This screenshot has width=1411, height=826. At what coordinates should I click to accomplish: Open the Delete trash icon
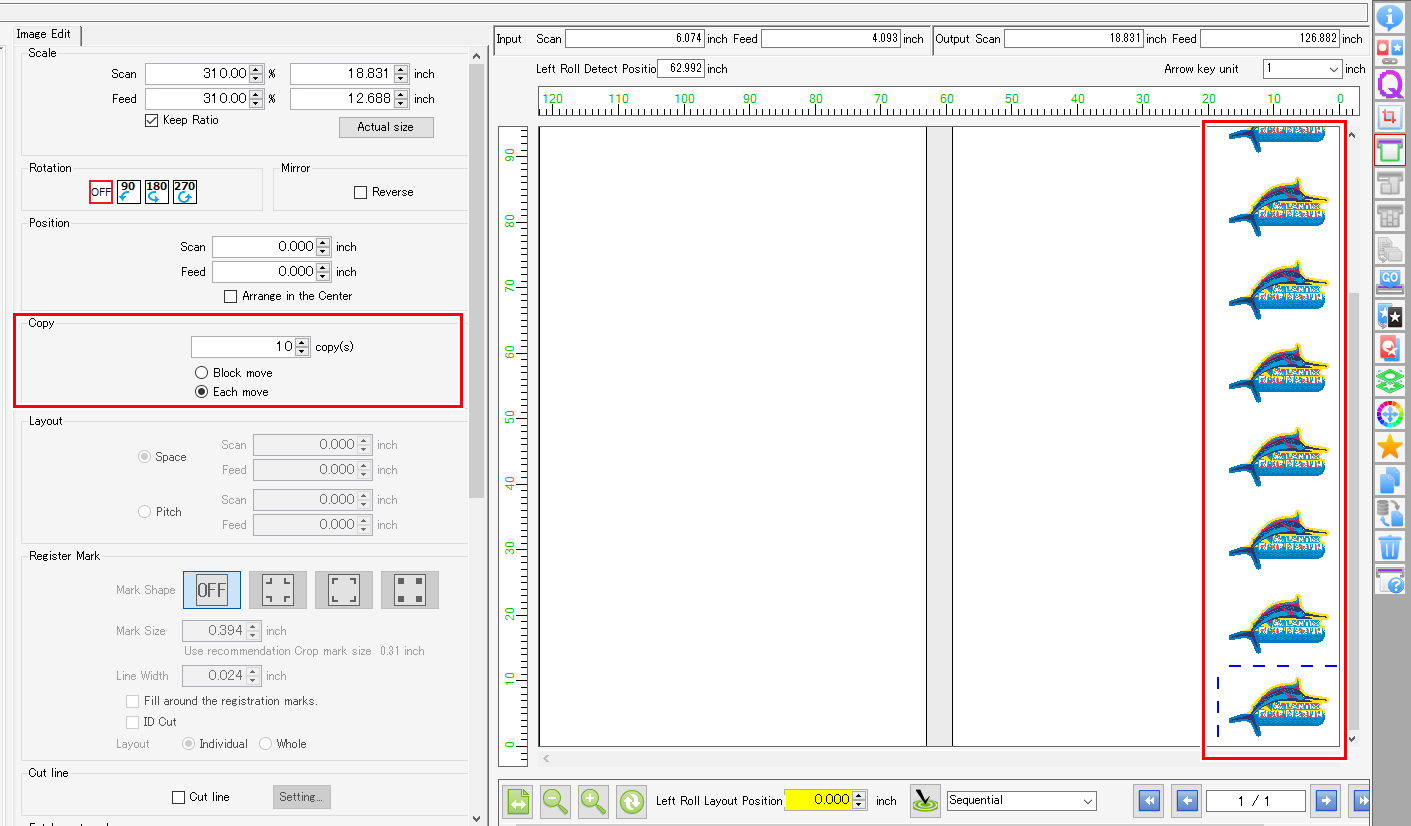coord(1390,547)
